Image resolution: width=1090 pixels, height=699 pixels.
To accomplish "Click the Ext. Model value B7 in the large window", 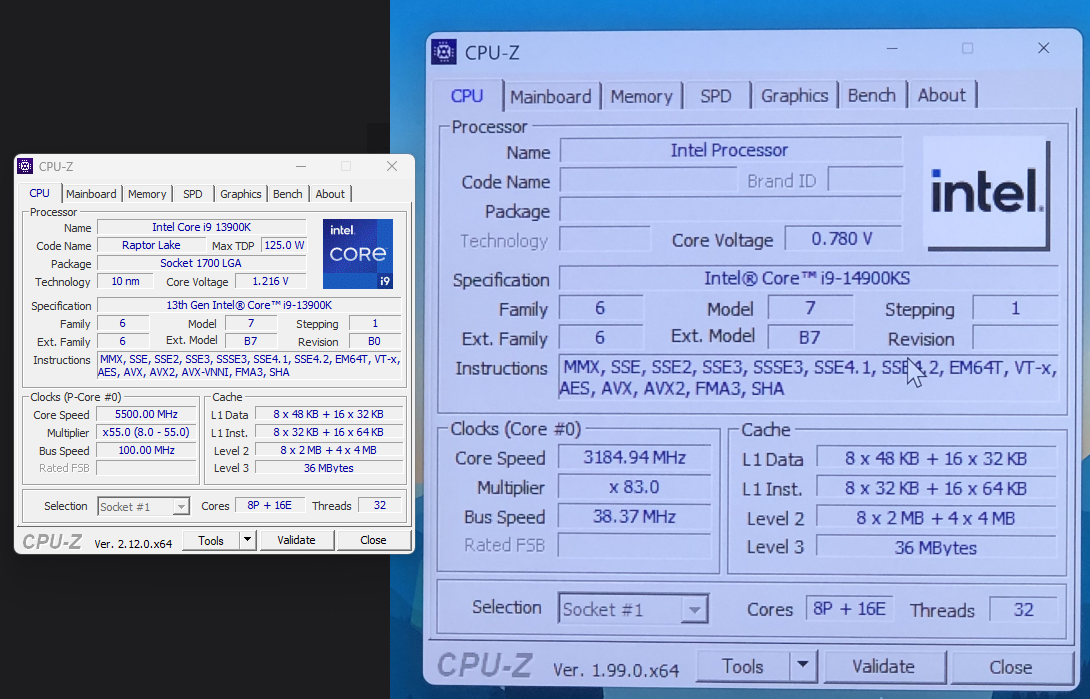I will tap(810, 338).
